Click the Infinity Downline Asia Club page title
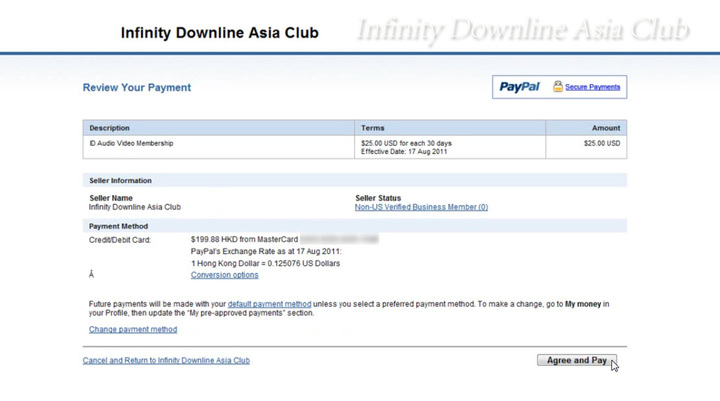Viewport: 720px width, 401px height. [x=219, y=33]
